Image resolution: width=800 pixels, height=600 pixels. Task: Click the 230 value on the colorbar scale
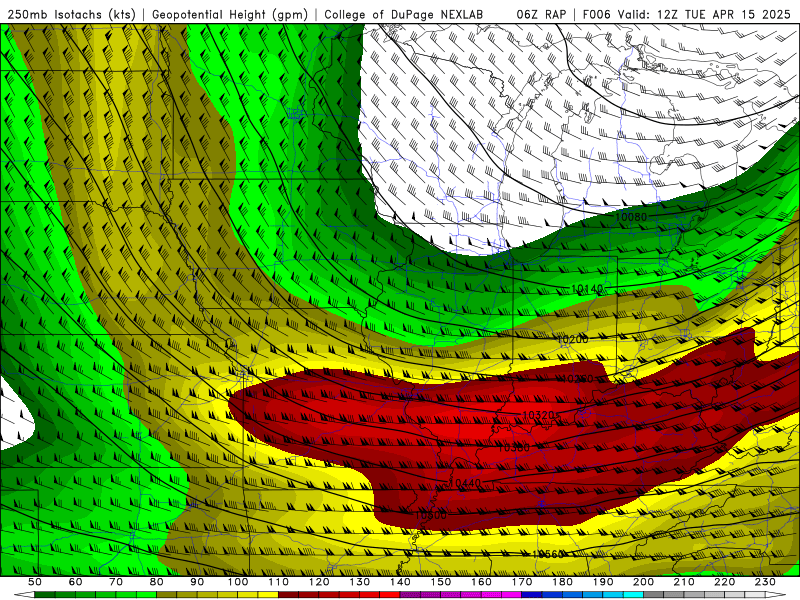click(766, 582)
